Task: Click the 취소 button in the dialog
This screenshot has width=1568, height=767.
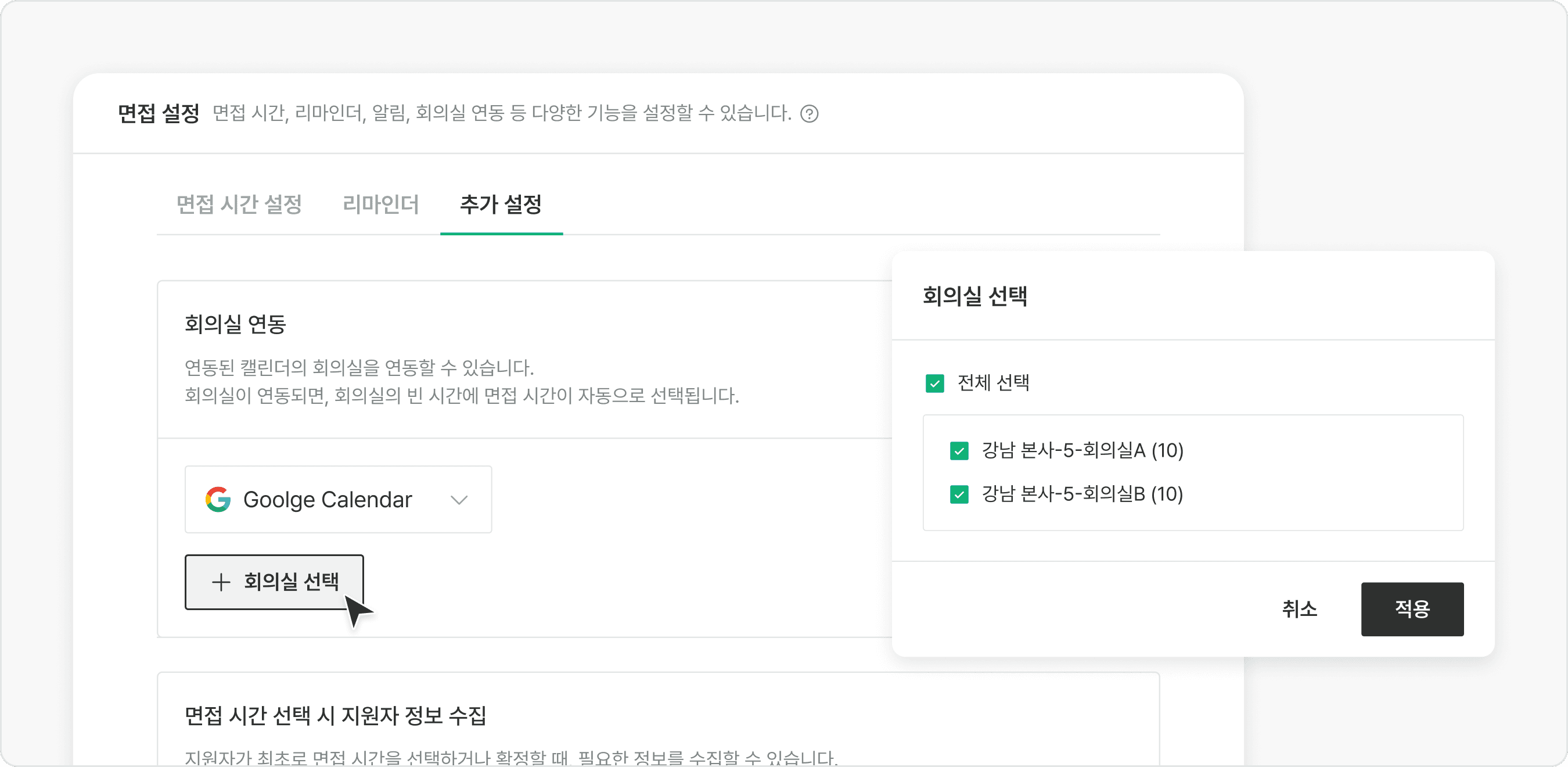Action: (1301, 609)
